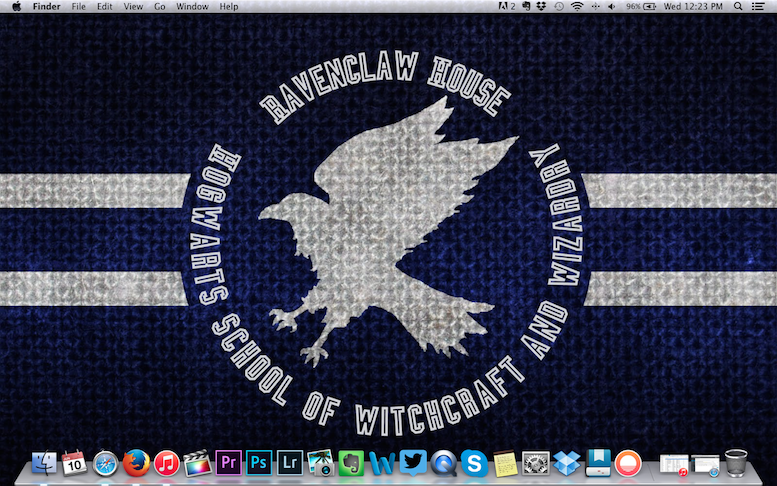Open Spotlight search magnifier icon
This screenshot has width=777, height=486.
click(740, 7)
